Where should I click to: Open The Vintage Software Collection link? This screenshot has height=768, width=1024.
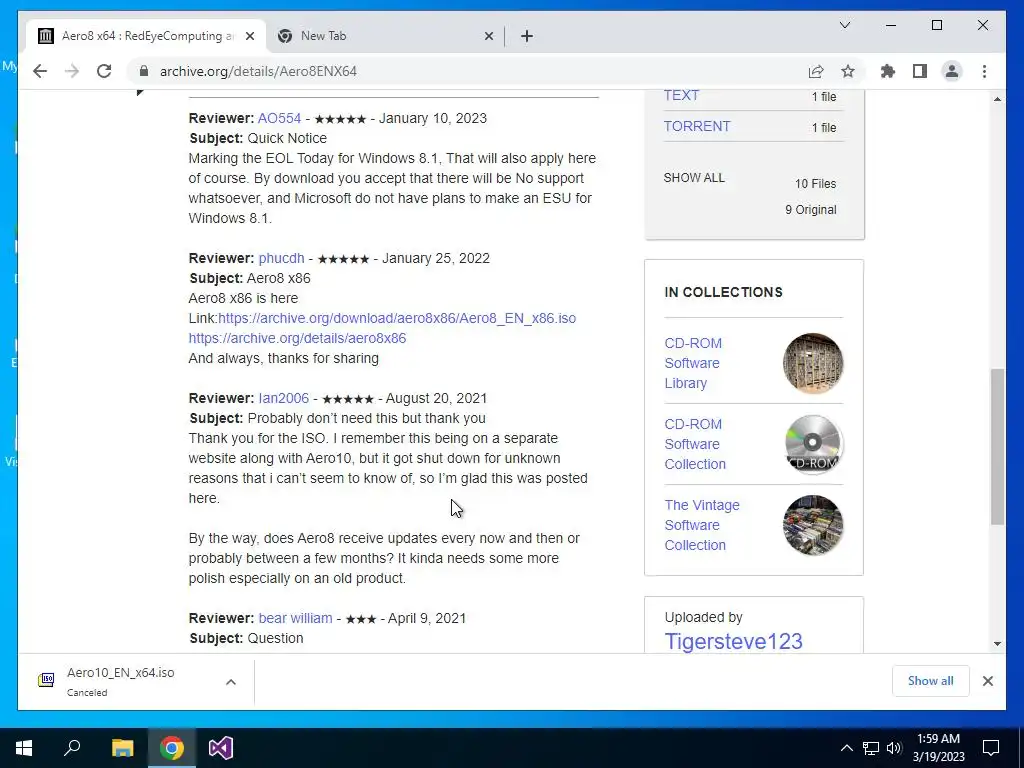point(702,525)
